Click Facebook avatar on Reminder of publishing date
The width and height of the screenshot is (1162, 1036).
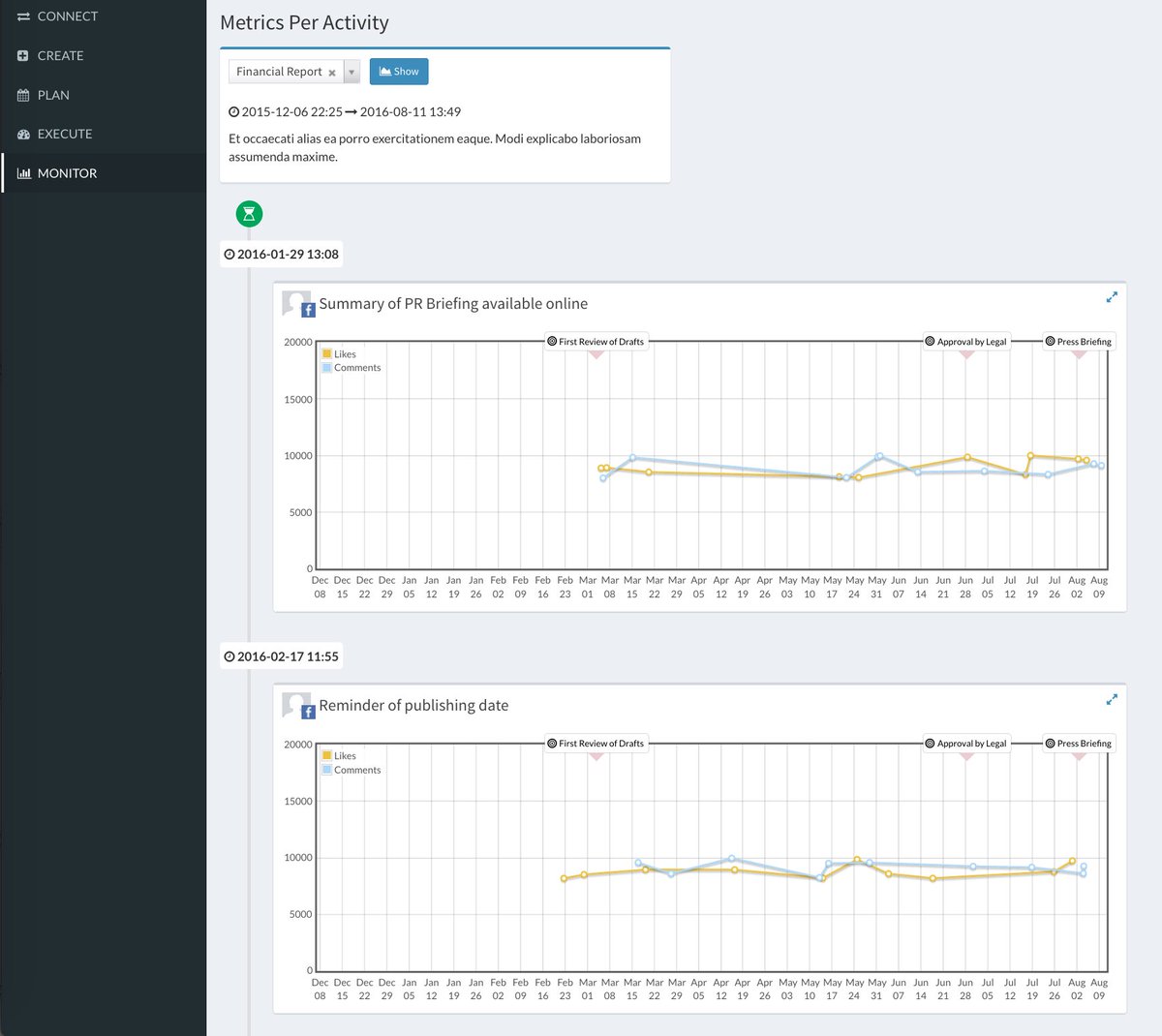tap(298, 706)
